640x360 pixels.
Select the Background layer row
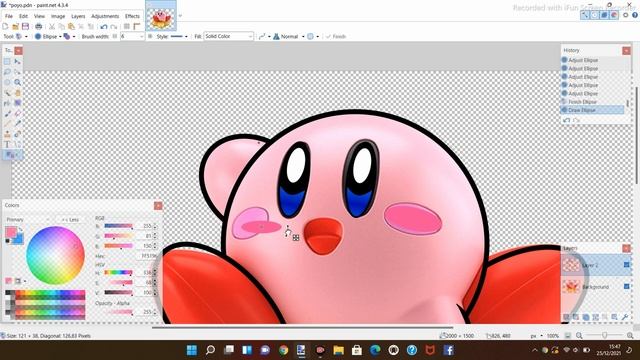(595, 287)
